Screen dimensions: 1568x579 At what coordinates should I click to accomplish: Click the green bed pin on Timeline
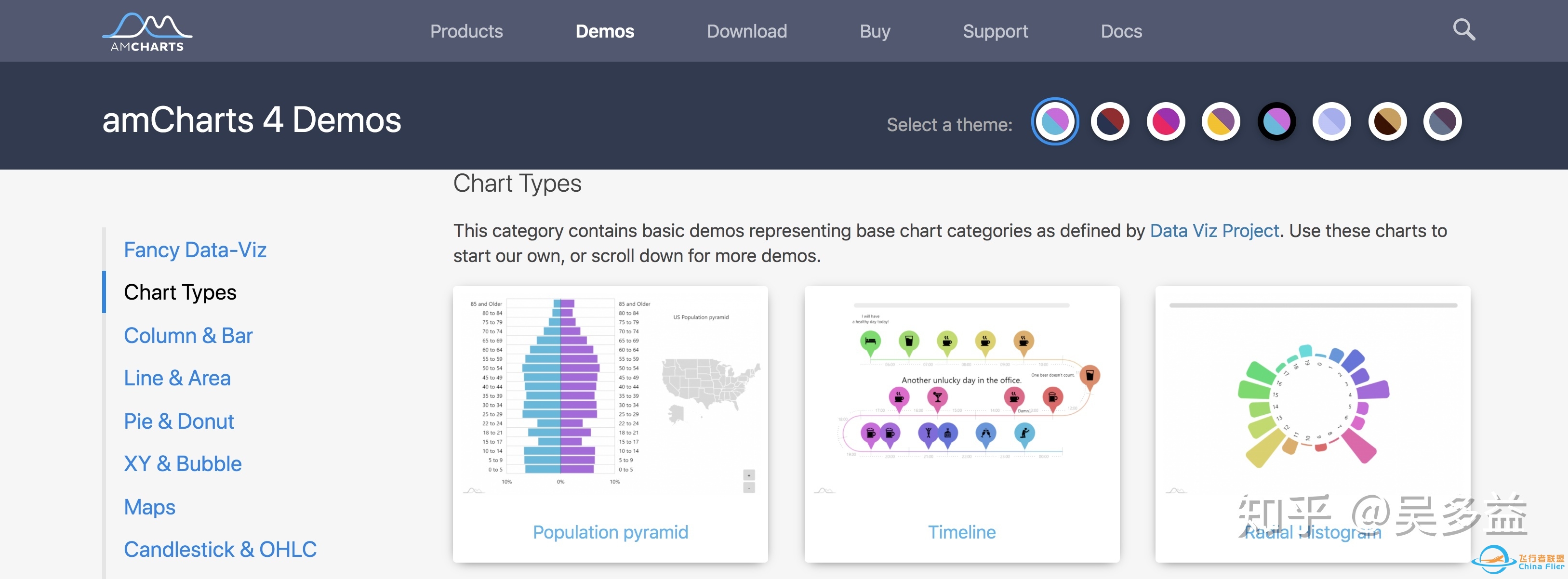click(870, 343)
